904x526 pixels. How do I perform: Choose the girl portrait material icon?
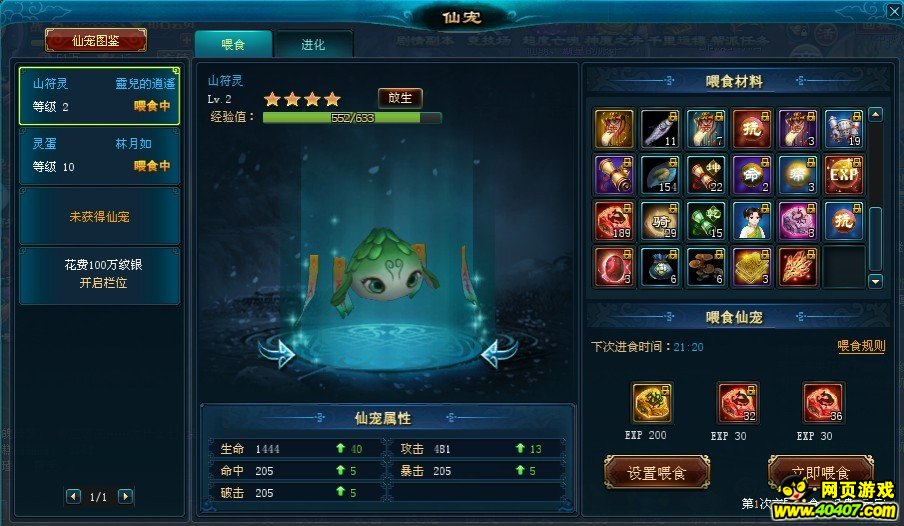pyautogui.click(x=751, y=221)
